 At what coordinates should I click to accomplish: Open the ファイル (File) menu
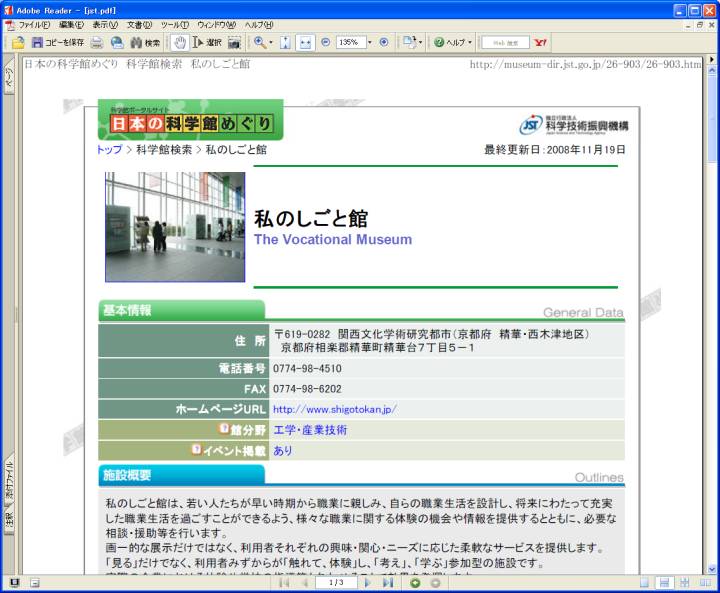pos(33,24)
